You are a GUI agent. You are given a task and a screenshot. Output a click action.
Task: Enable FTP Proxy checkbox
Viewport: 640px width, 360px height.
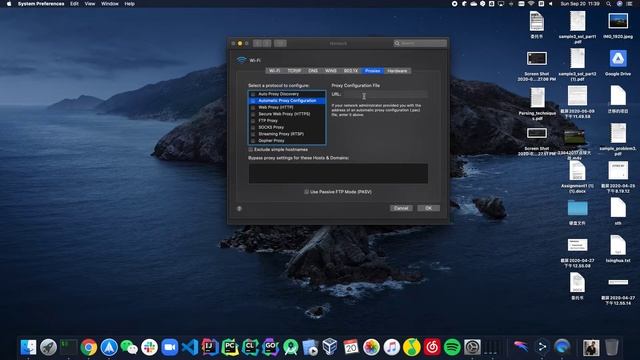pyautogui.click(x=253, y=121)
